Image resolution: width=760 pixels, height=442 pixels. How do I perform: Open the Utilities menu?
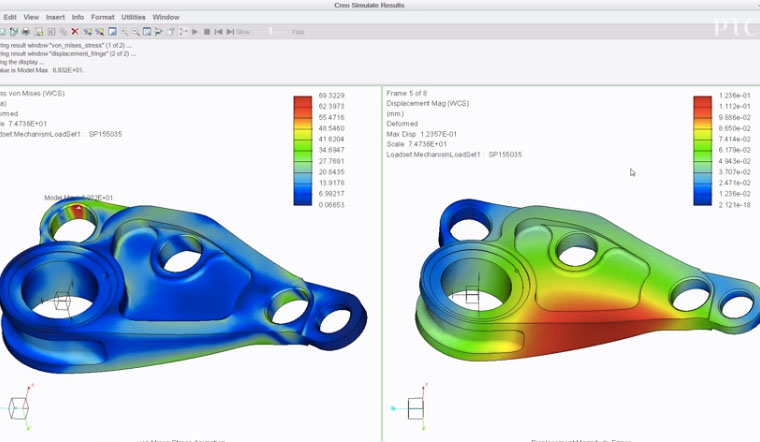click(133, 17)
